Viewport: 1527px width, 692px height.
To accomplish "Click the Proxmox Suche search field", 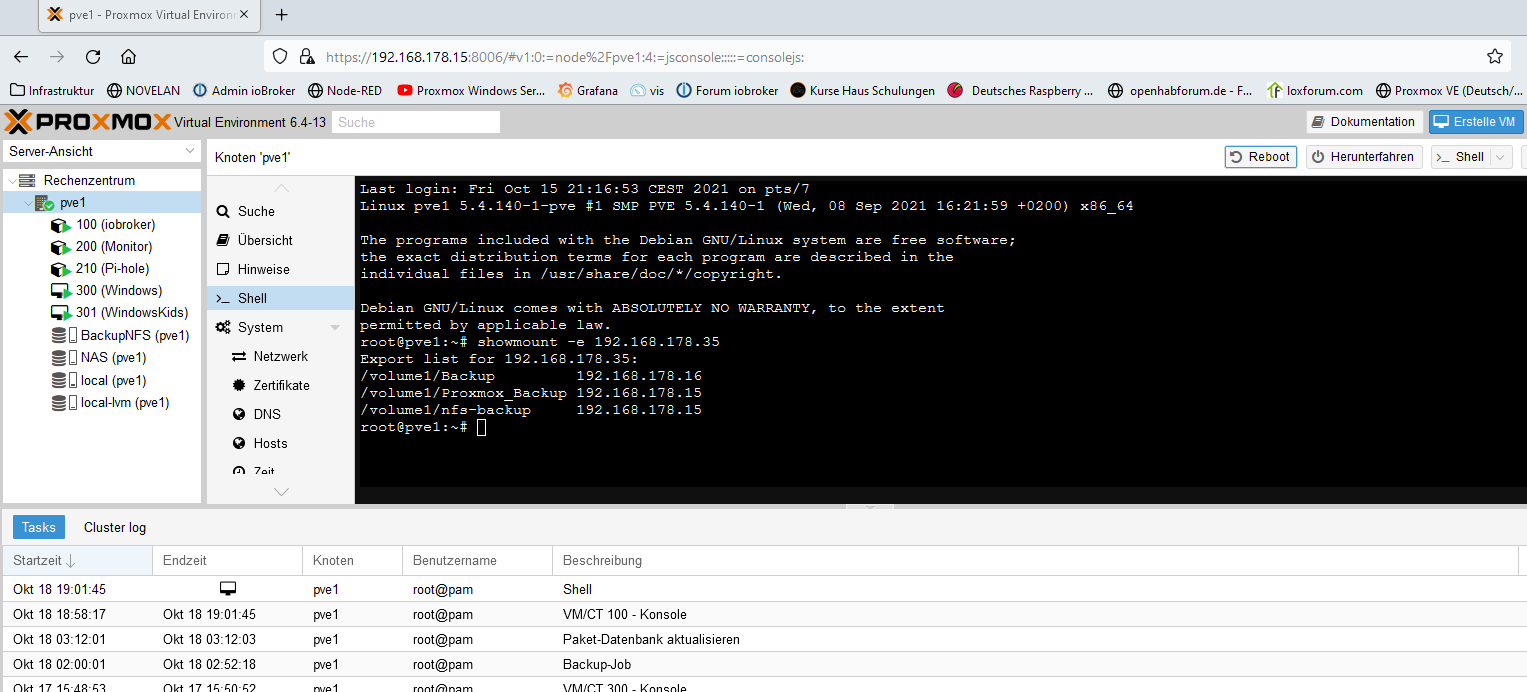I will (x=416, y=122).
